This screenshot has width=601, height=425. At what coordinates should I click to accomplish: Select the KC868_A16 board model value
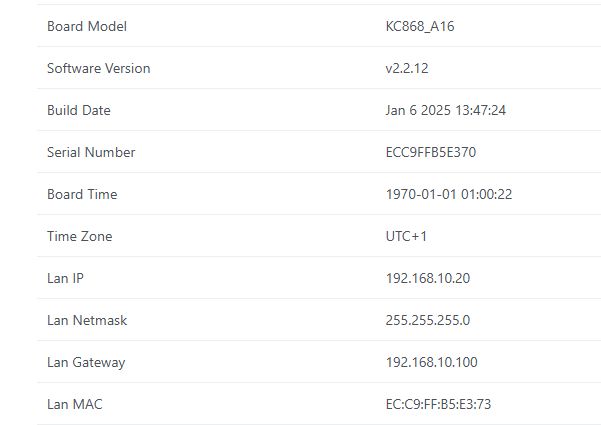click(420, 26)
